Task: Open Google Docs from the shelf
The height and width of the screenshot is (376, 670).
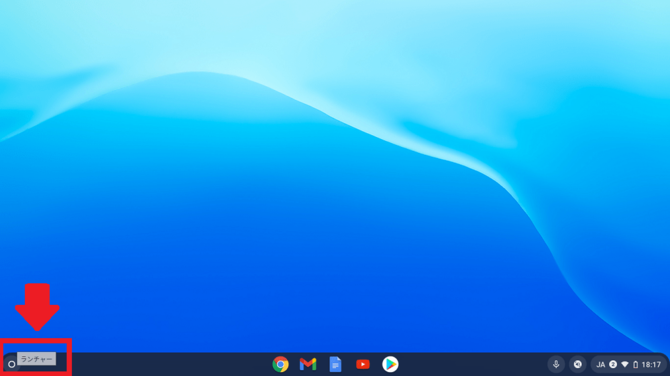Action: [335, 364]
